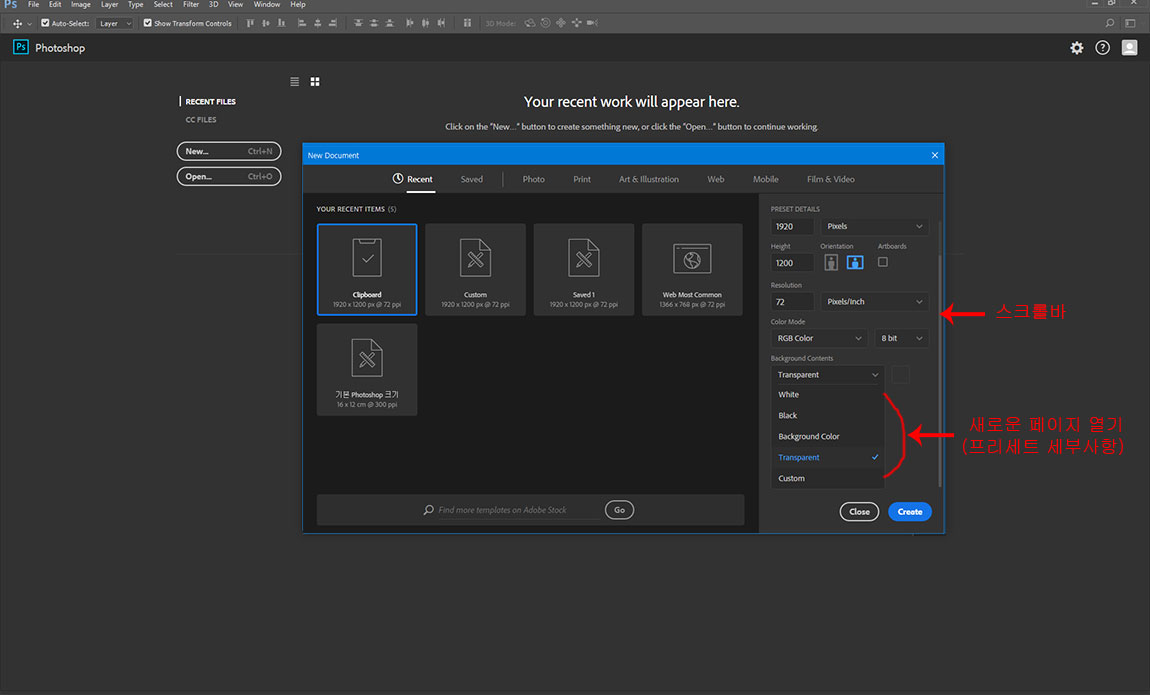The height and width of the screenshot is (695, 1150).
Task: Choose White from background contents list
Action: point(827,394)
